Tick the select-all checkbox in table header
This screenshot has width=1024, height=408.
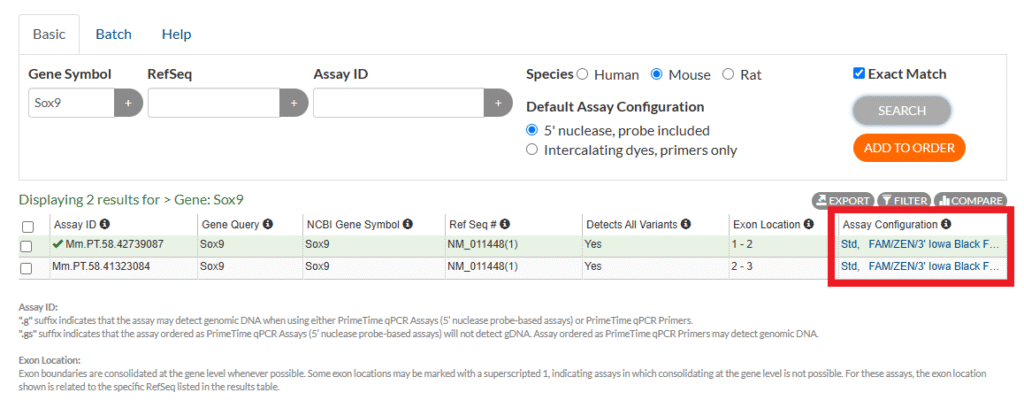(28, 226)
